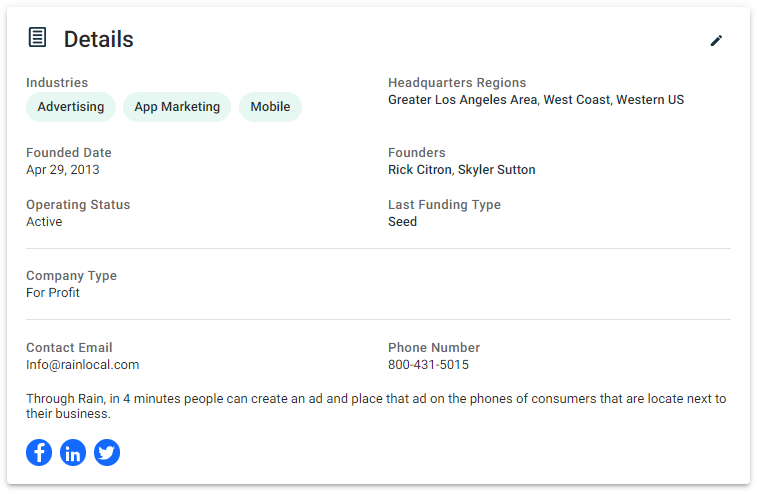View founder Skyler Sutton's profile
The width and height of the screenshot is (757, 494).
(497, 170)
